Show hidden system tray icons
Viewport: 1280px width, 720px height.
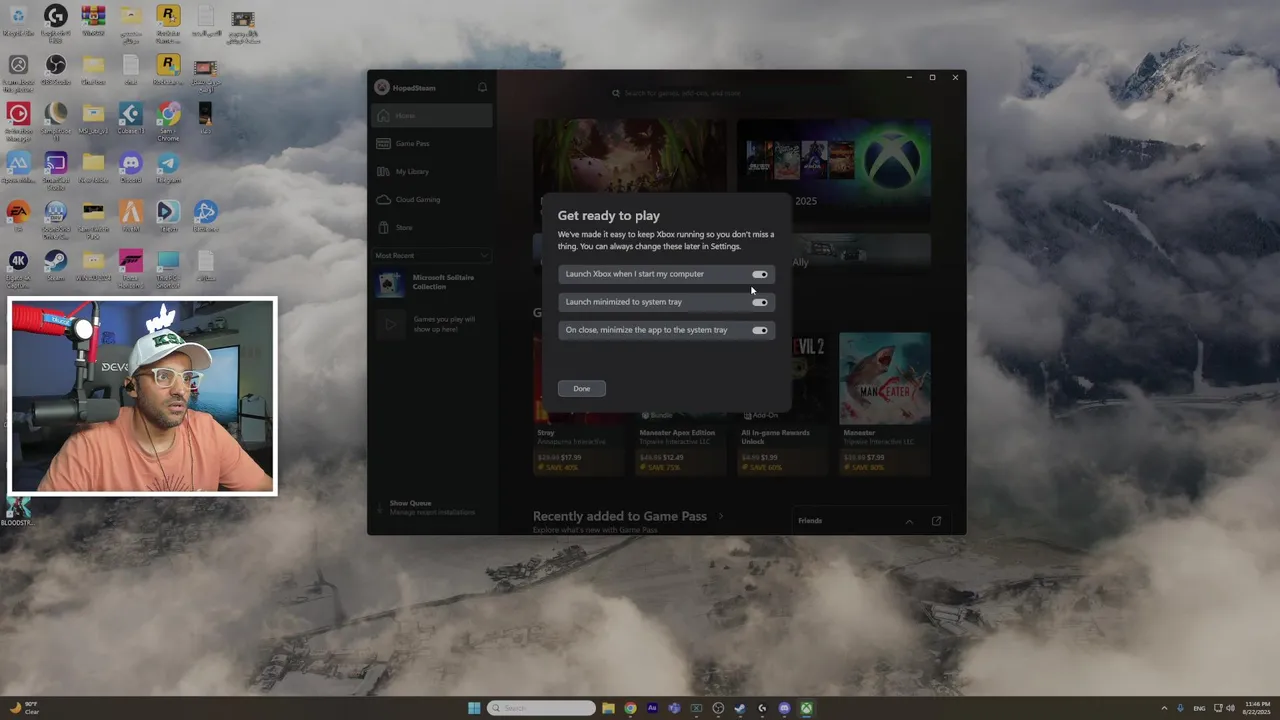[1164, 708]
